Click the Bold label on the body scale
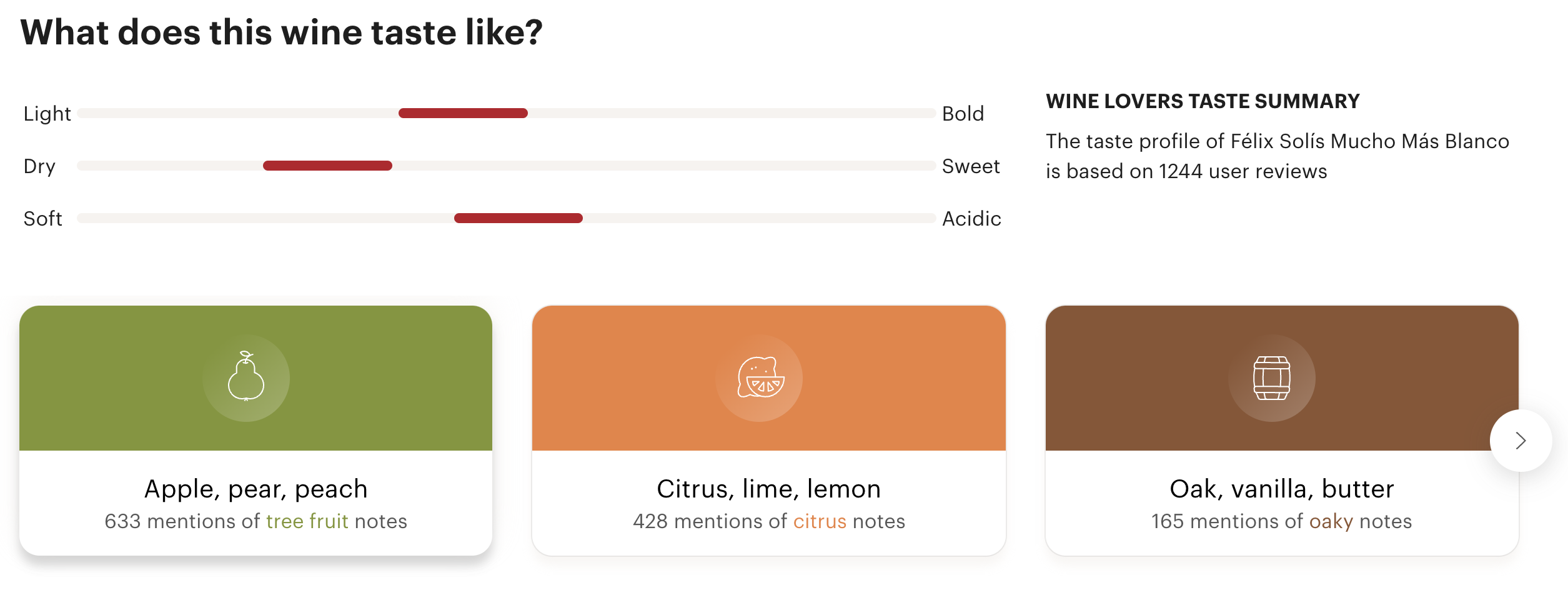This screenshot has height=610, width=1568. (x=963, y=114)
